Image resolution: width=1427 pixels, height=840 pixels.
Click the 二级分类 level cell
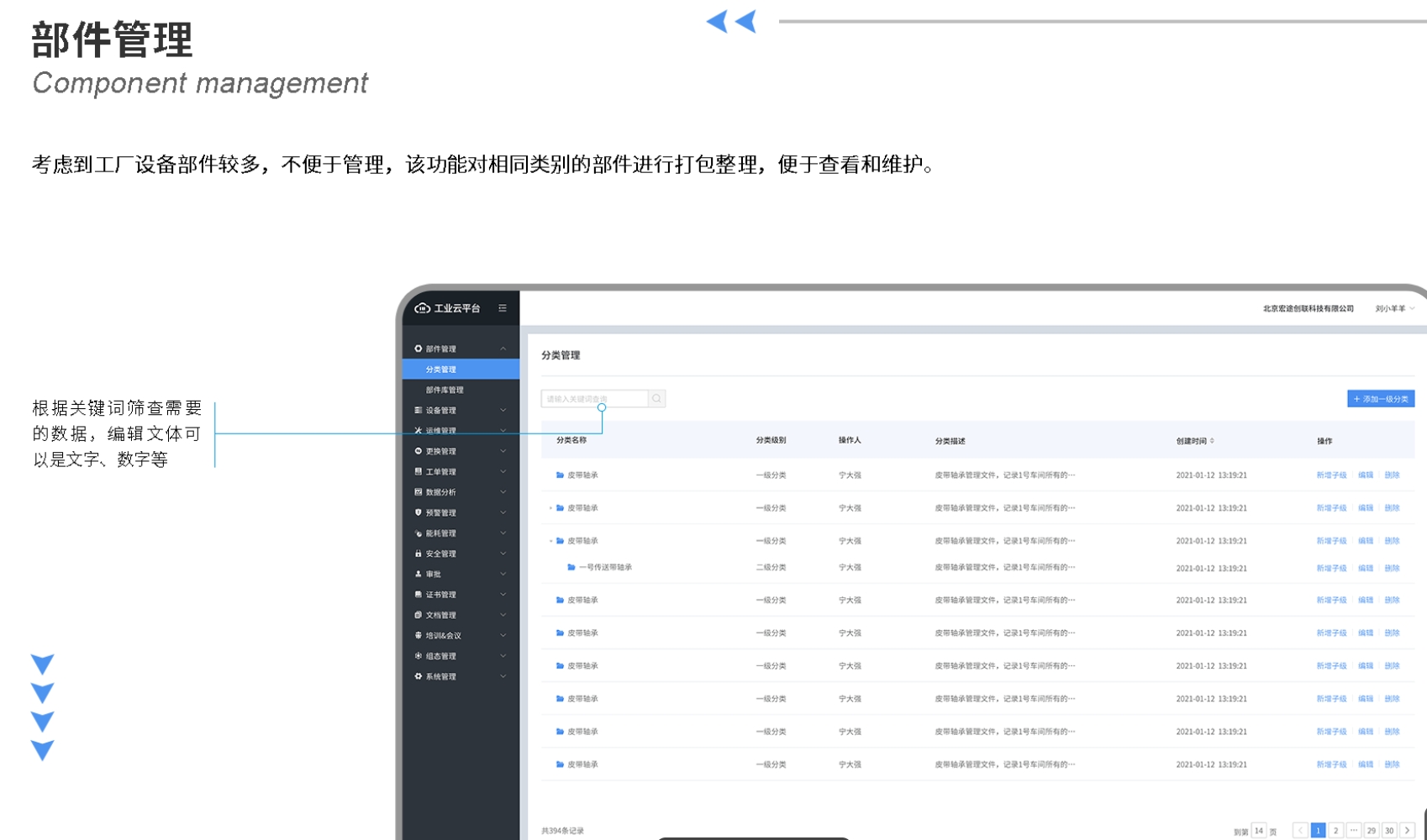tap(771, 568)
